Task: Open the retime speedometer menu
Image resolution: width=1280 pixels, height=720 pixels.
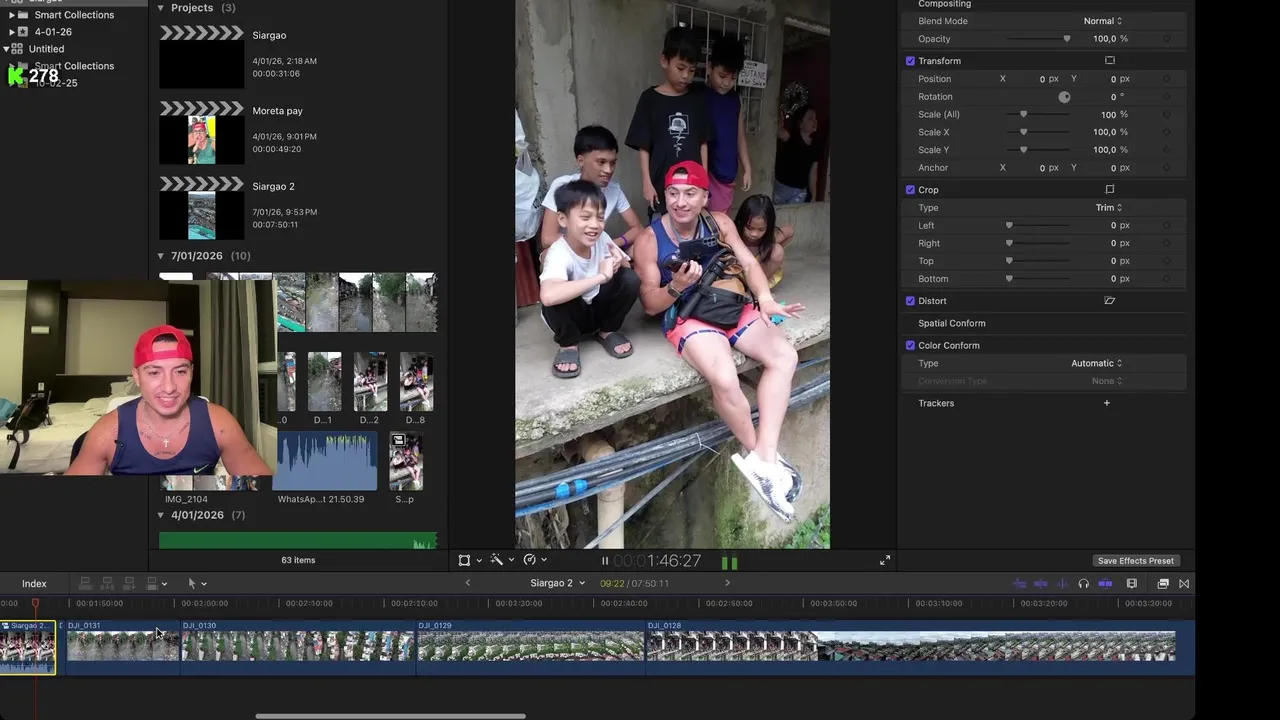Action: [529, 560]
